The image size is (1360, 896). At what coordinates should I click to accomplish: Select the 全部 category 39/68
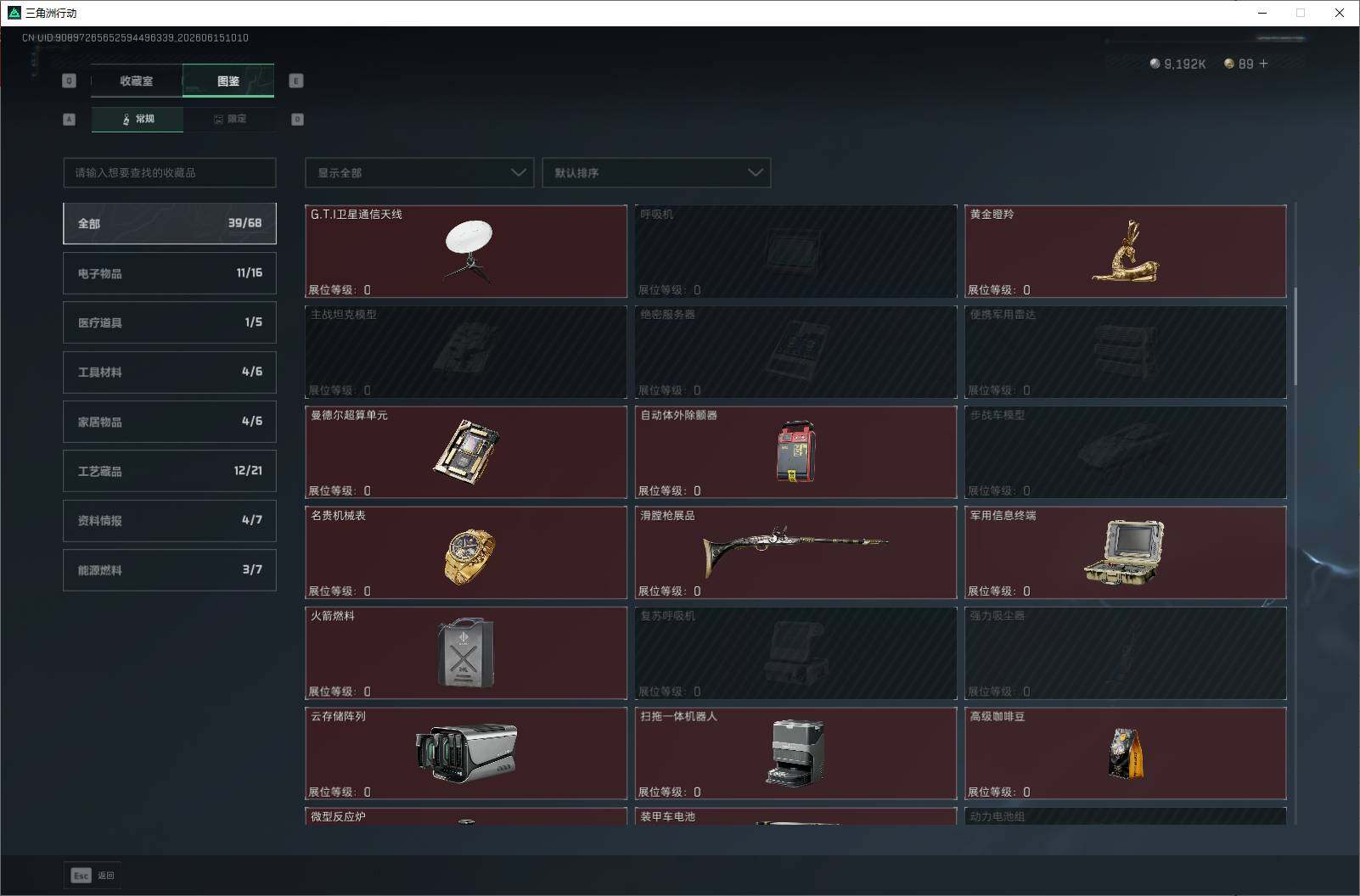[x=170, y=223]
